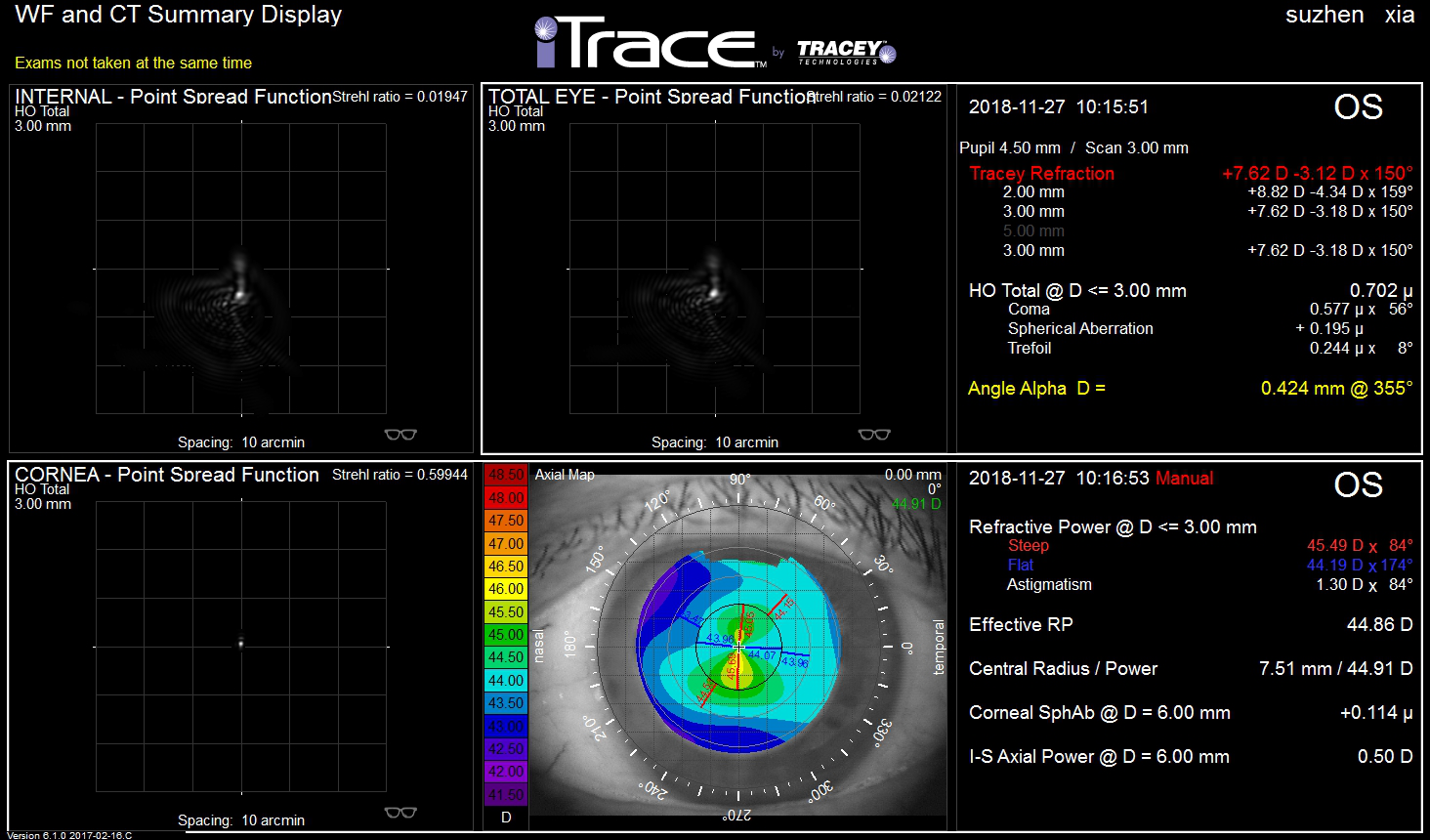Click the 0.424 mm @ 355° value
This screenshot has height=840, width=1430.
tap(1337, 388)
